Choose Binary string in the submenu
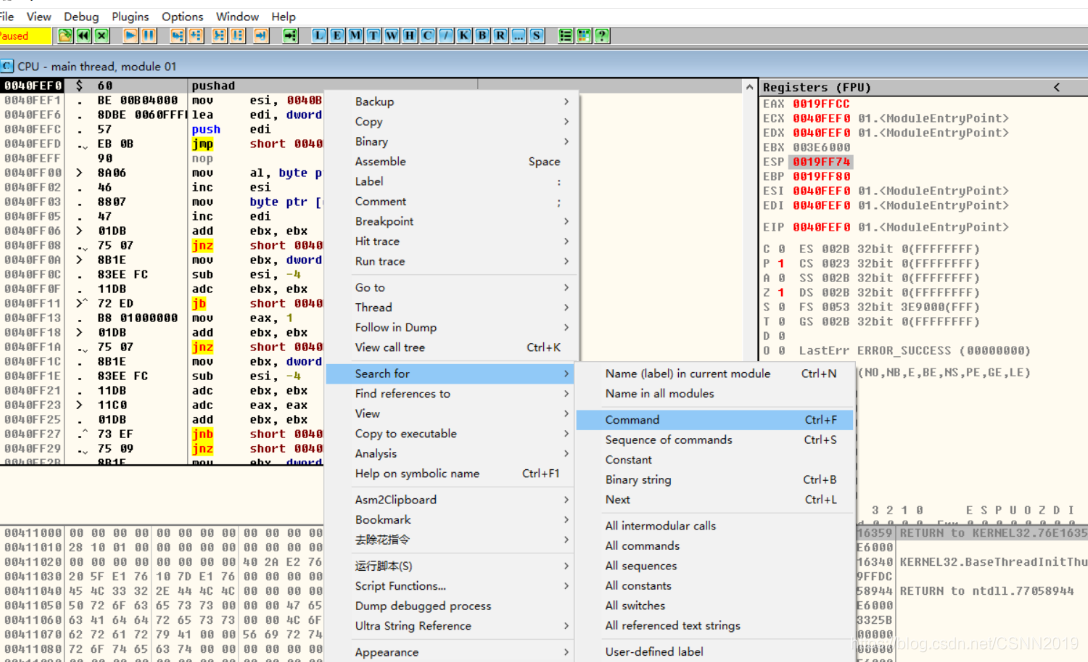The height and width of the screenshot is (662, 1088). pos(715,480)
